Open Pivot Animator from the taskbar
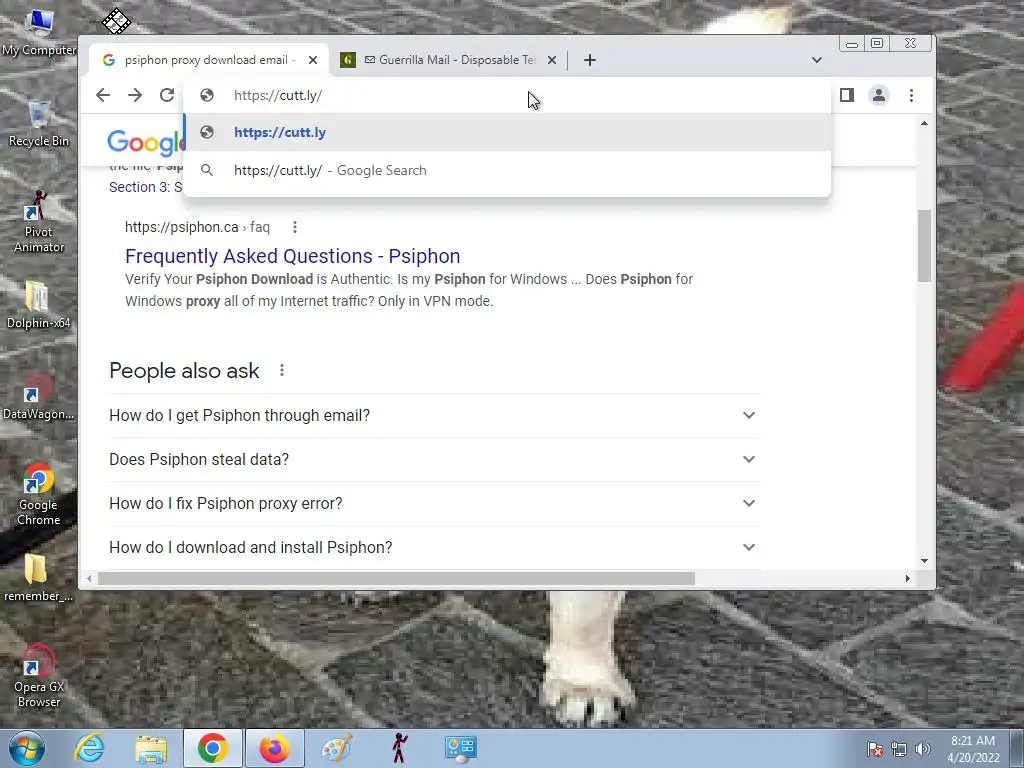The image size is (1024, 768). click(x=399, y=748)
